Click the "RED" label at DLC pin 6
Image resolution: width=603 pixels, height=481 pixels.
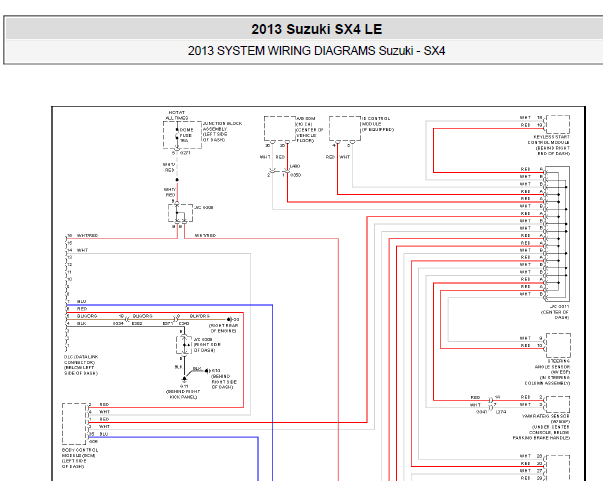(82, 309)
